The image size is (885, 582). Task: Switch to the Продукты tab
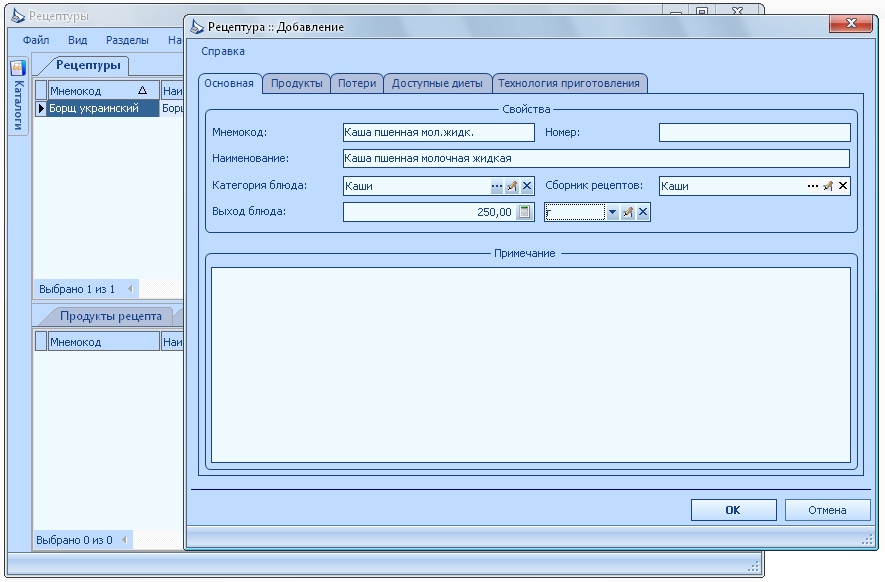296,84
